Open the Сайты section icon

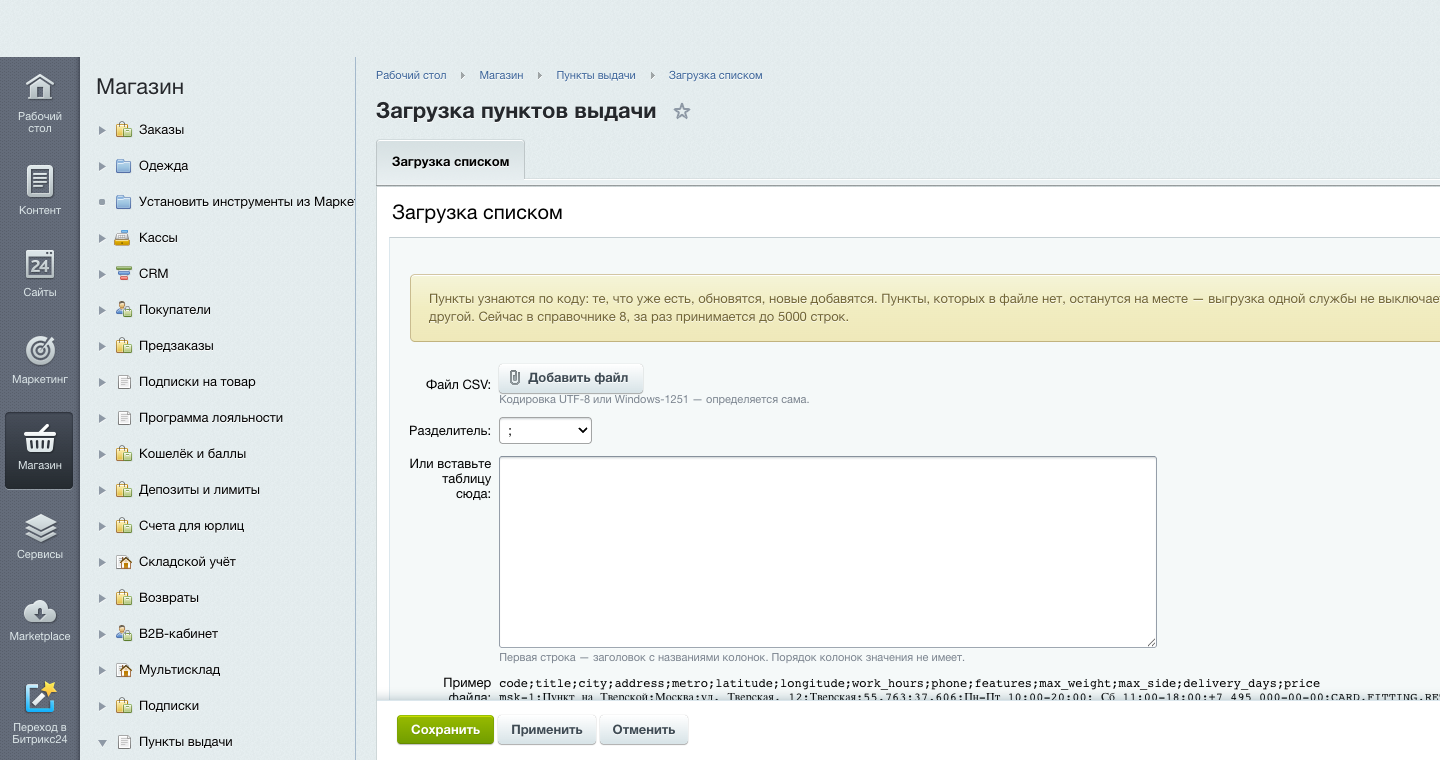[x=40, y=264]
